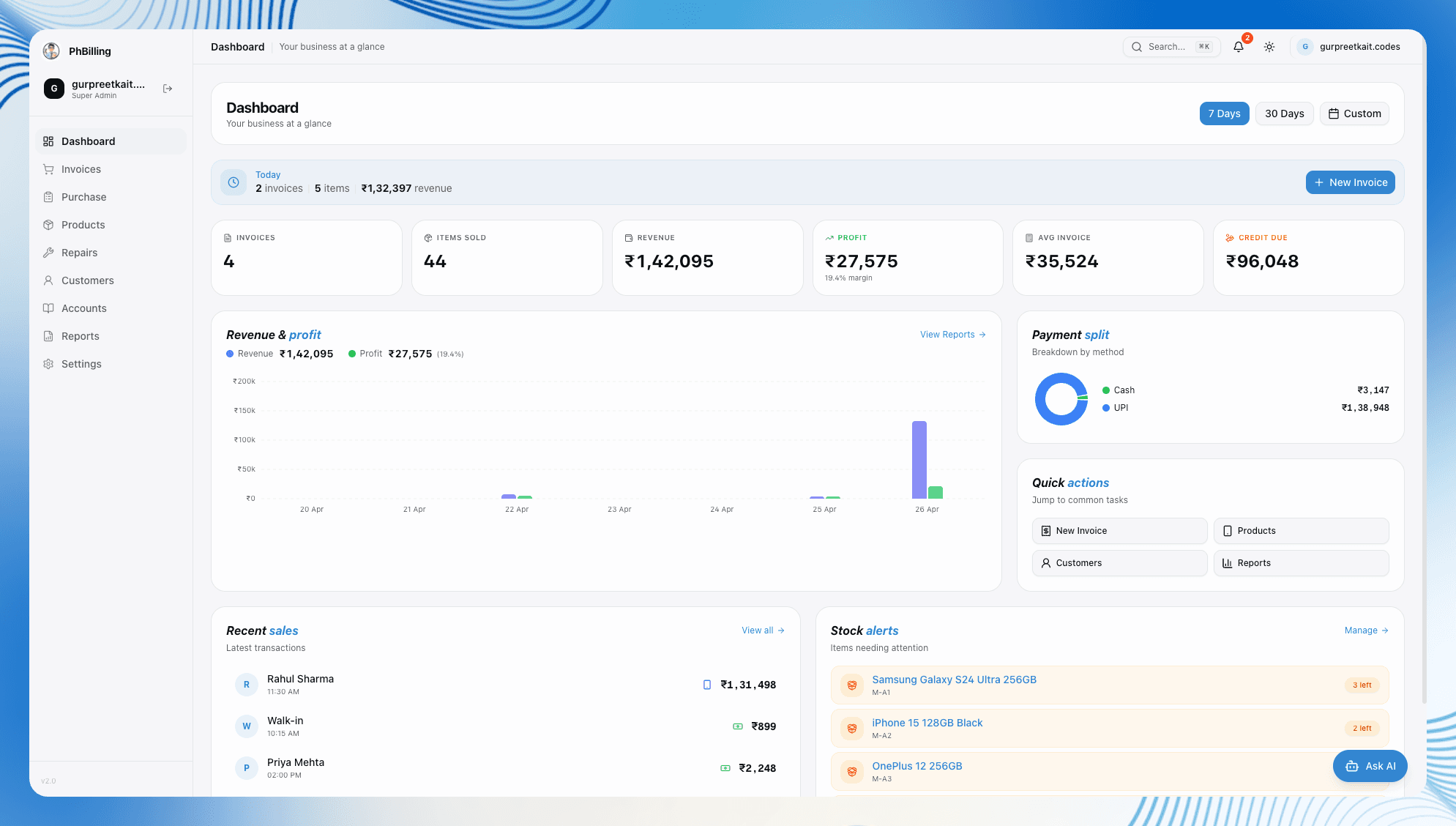Open Products in the sidebar

click(111, 225)
